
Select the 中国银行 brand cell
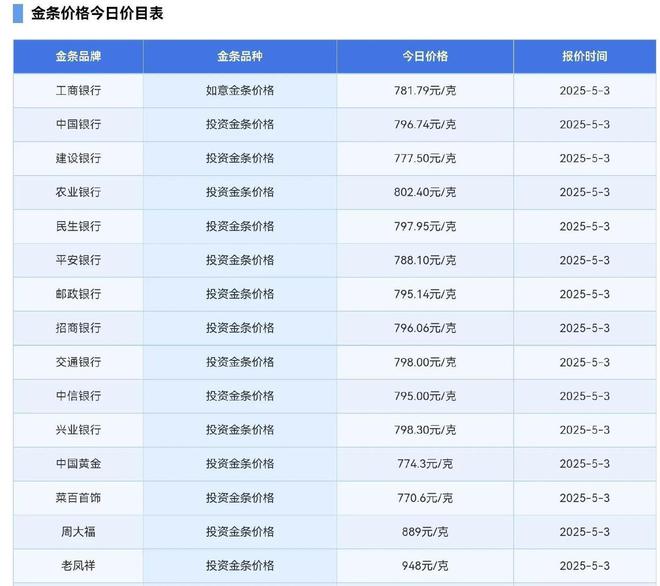78,125
